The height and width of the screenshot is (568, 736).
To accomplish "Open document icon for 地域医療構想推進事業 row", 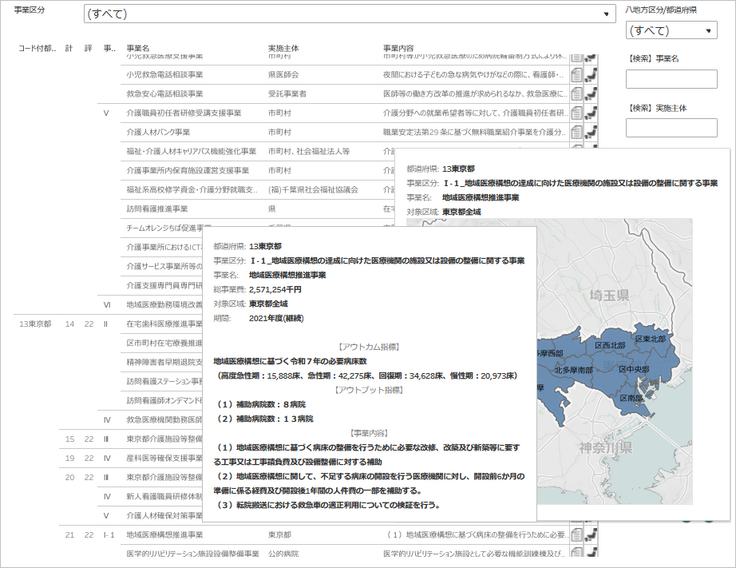I will 576,535.
